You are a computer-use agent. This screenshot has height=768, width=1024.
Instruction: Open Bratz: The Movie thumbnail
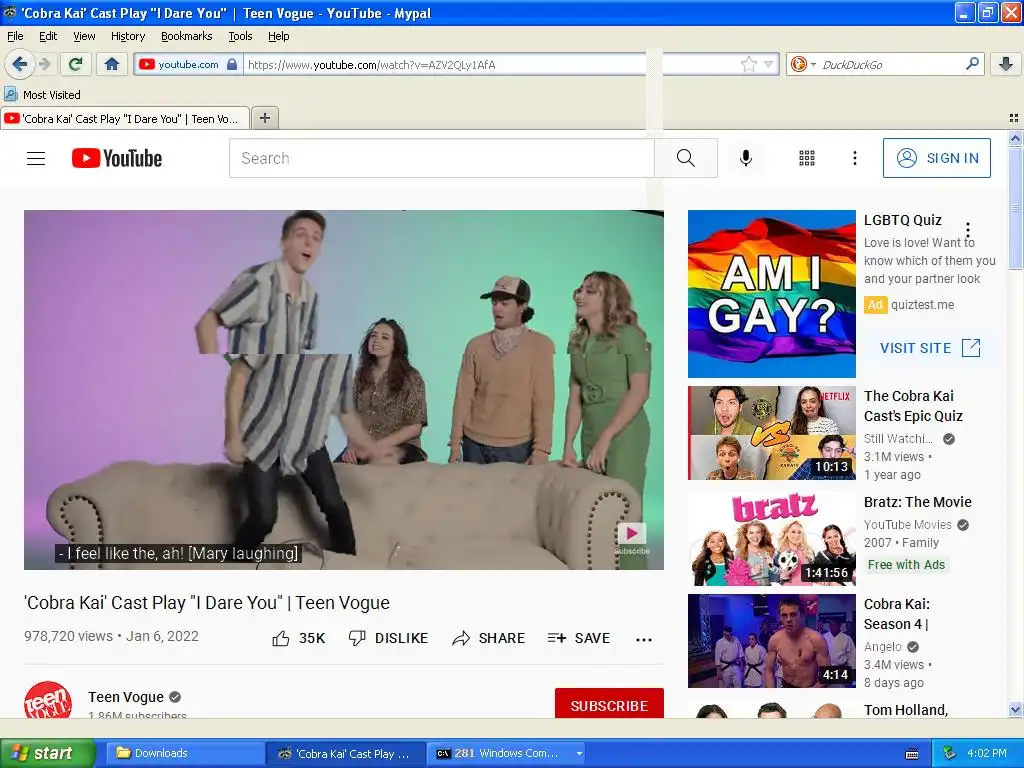coord(771,539)
